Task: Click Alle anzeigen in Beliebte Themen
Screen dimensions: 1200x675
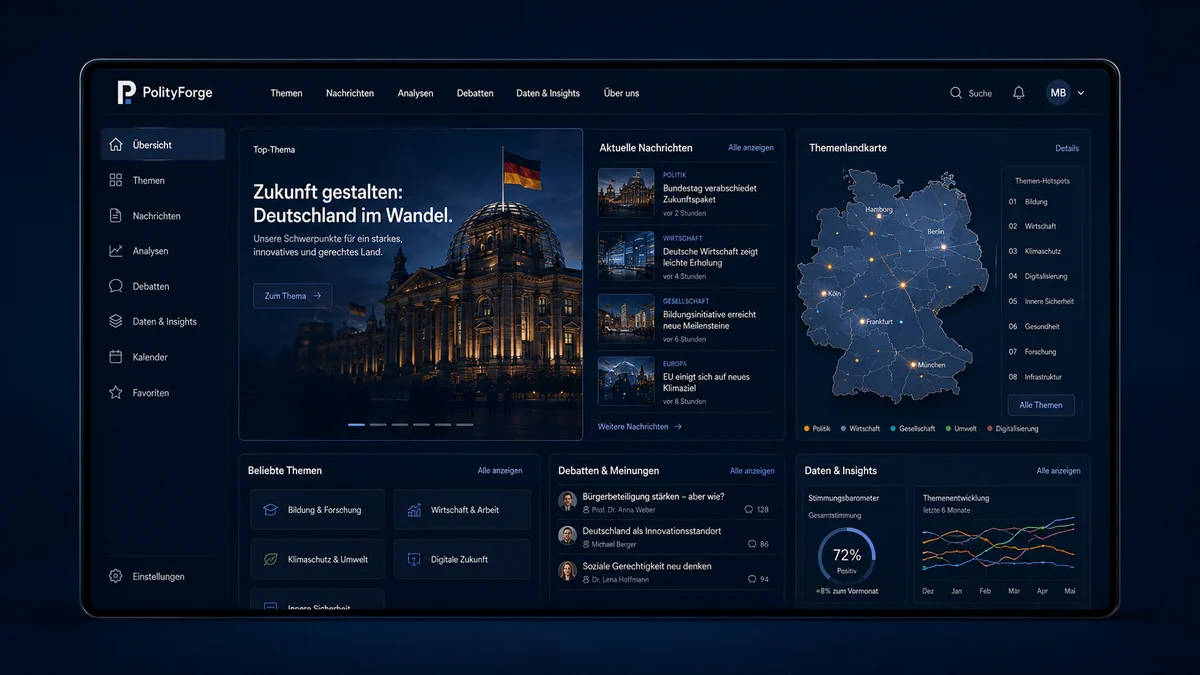Action: coord(500,470)
